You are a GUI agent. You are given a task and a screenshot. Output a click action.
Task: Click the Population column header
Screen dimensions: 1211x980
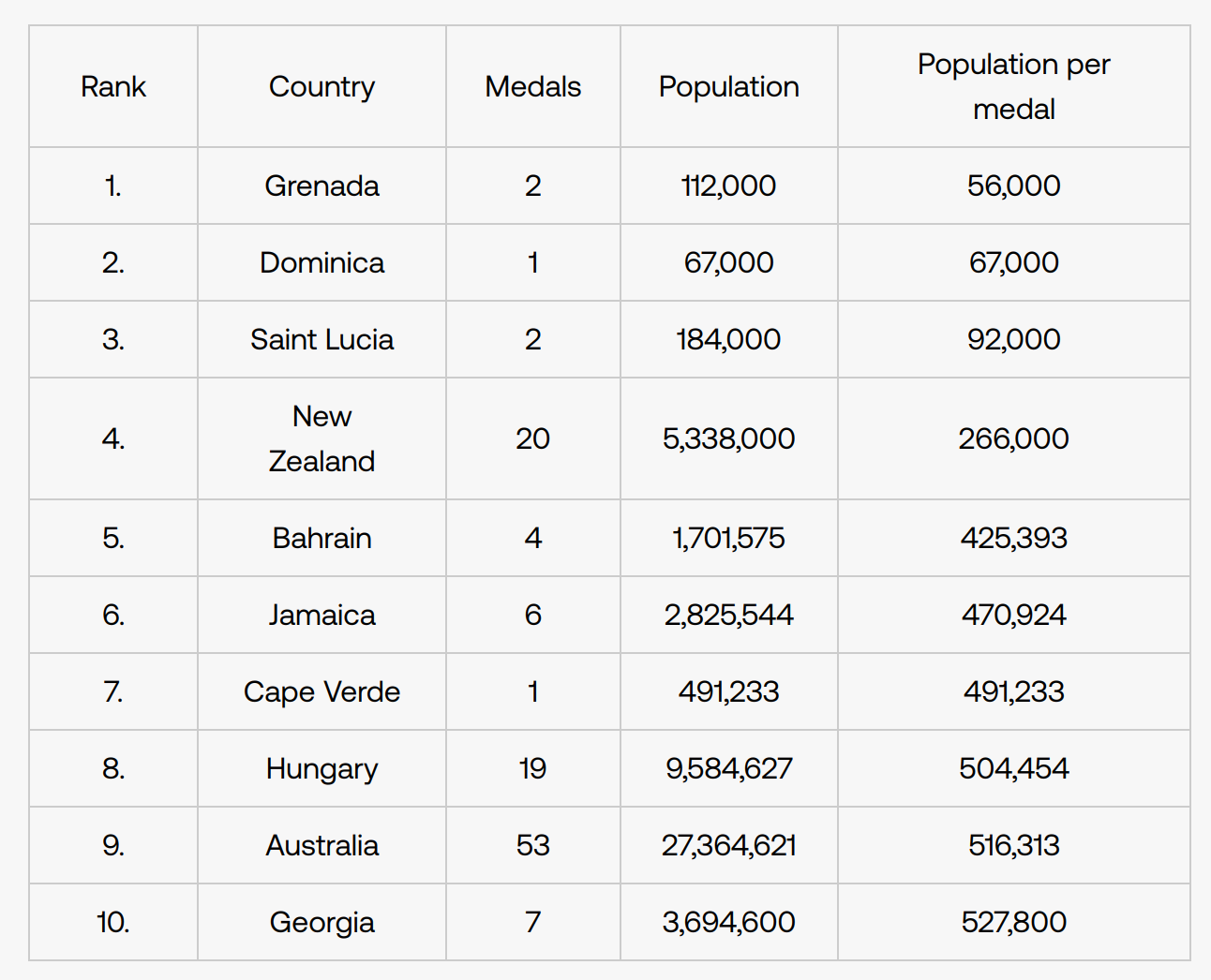728,87
